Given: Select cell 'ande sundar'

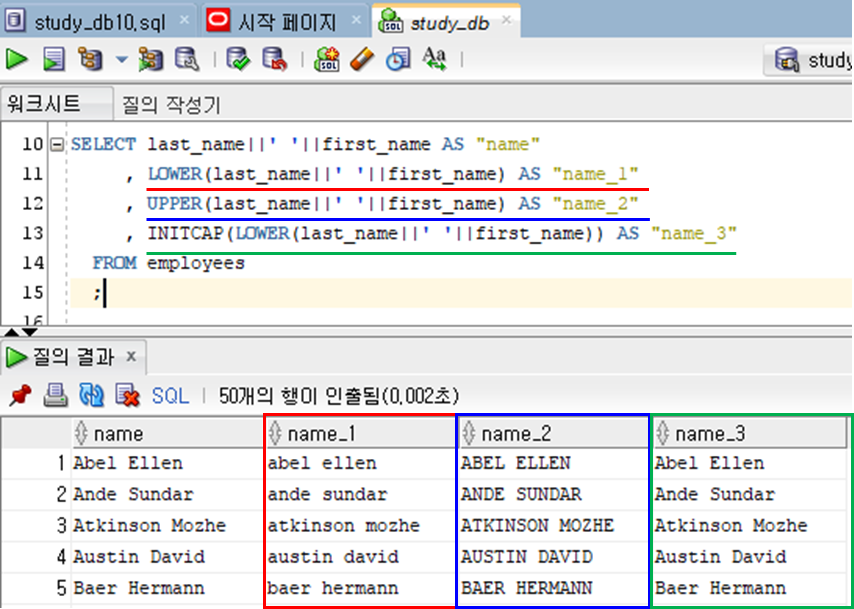Looking at the screenshot, I should coord(361,495).
